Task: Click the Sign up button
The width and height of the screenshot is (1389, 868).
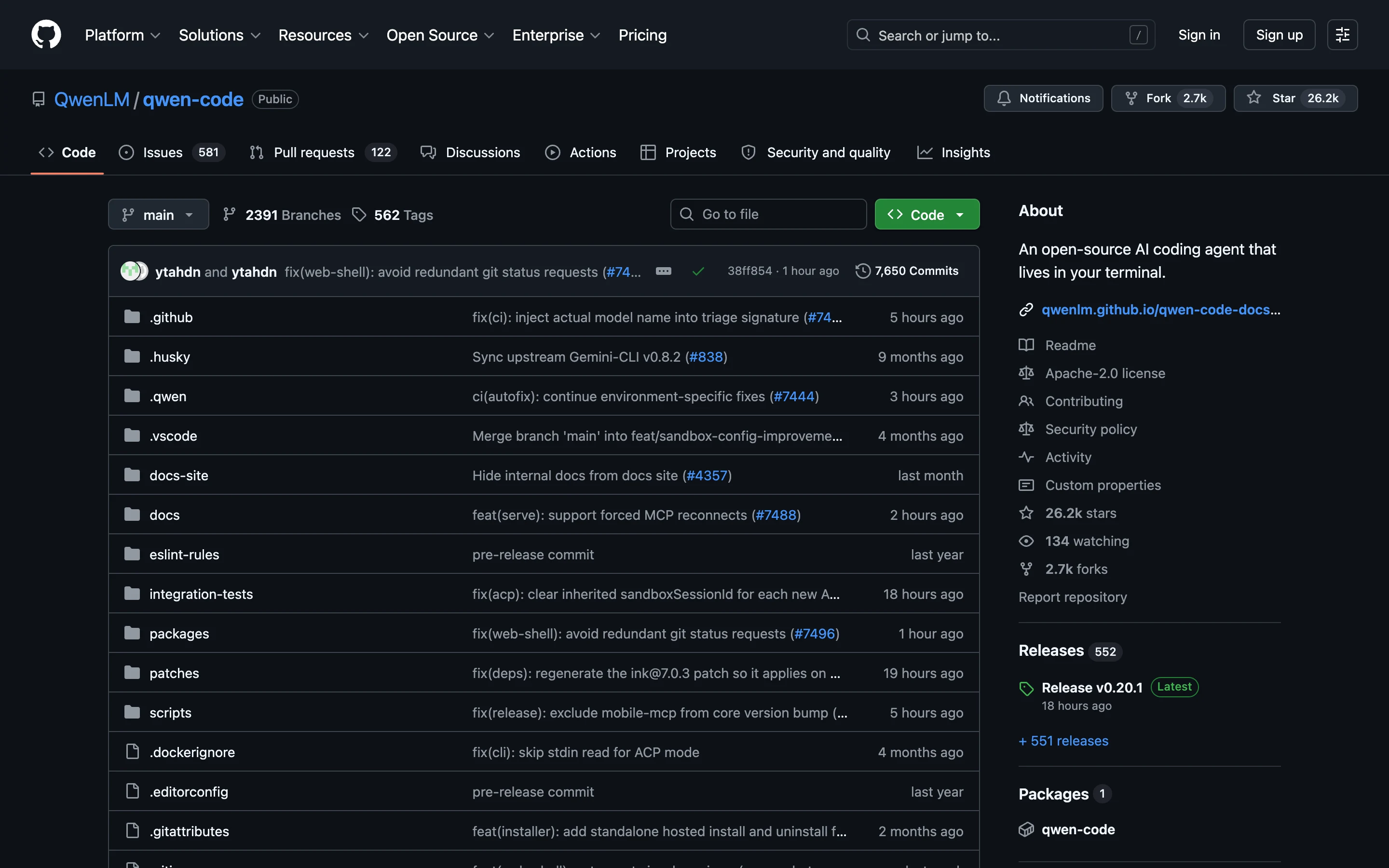Action: [1279, 35]
